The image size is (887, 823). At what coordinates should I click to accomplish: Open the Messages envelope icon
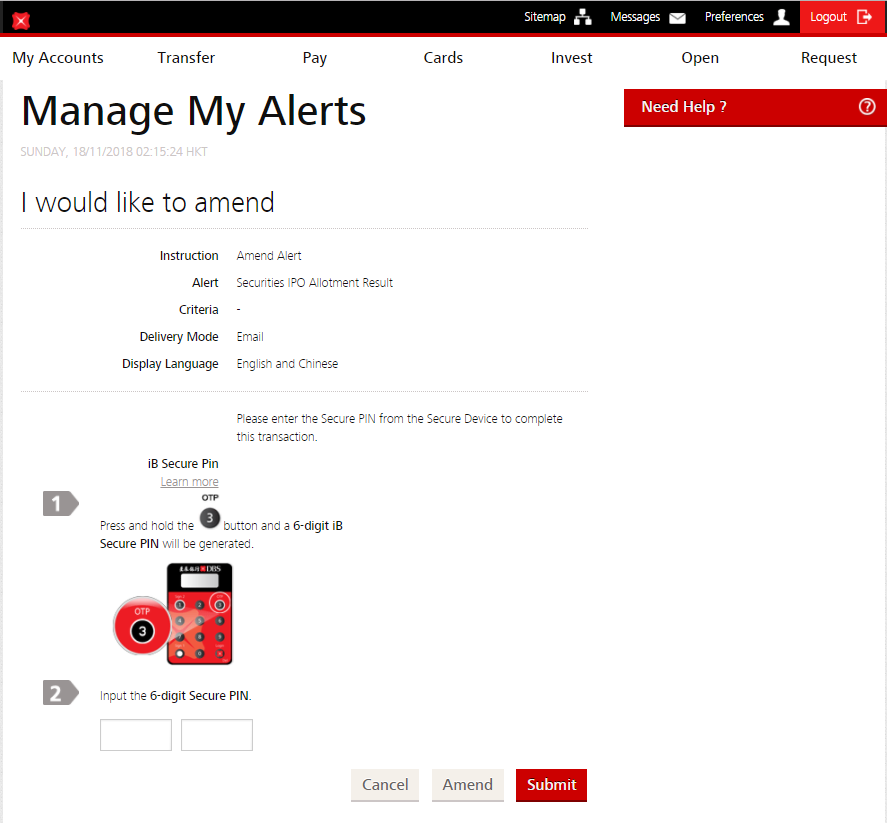pyautogui.click(x=677, y=18)
